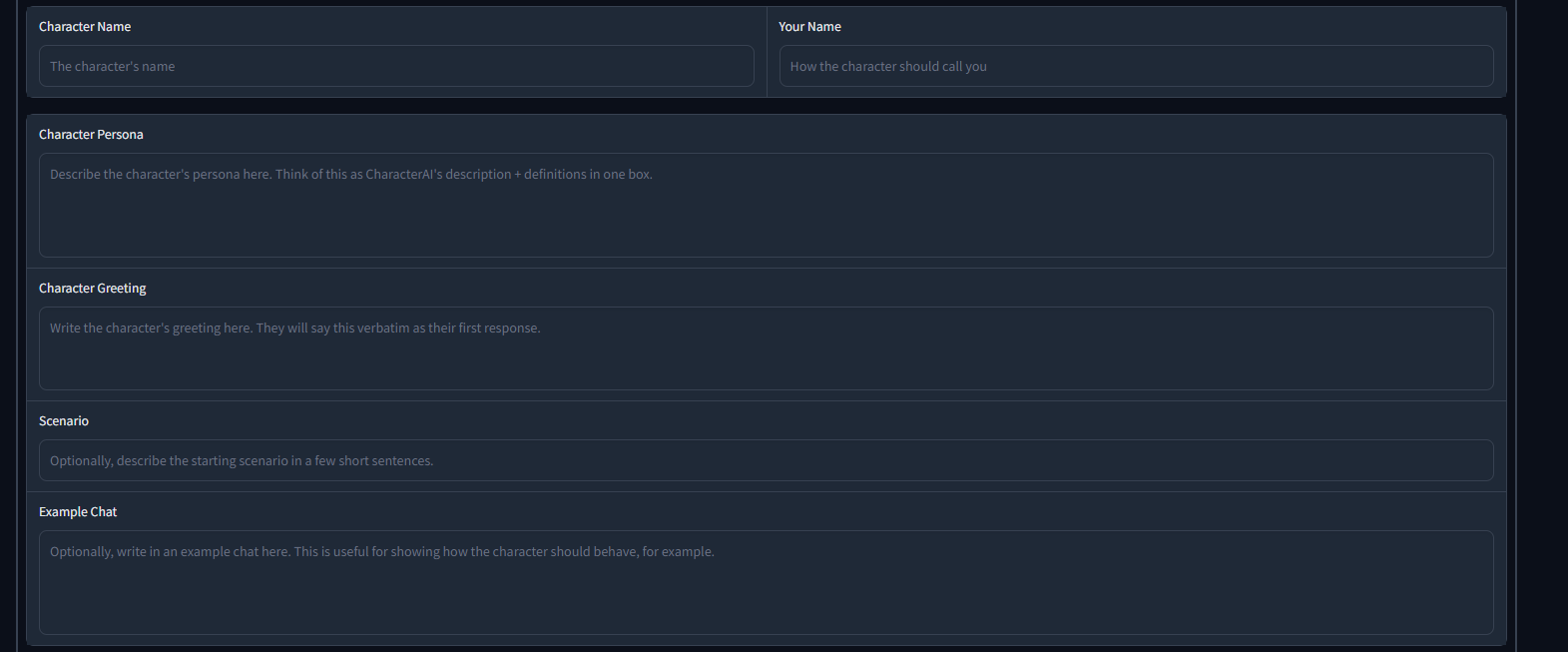This screenshot has width=1568, height=652.
Task: Click the Scenario input field
Action: click(x=767, y=460)
